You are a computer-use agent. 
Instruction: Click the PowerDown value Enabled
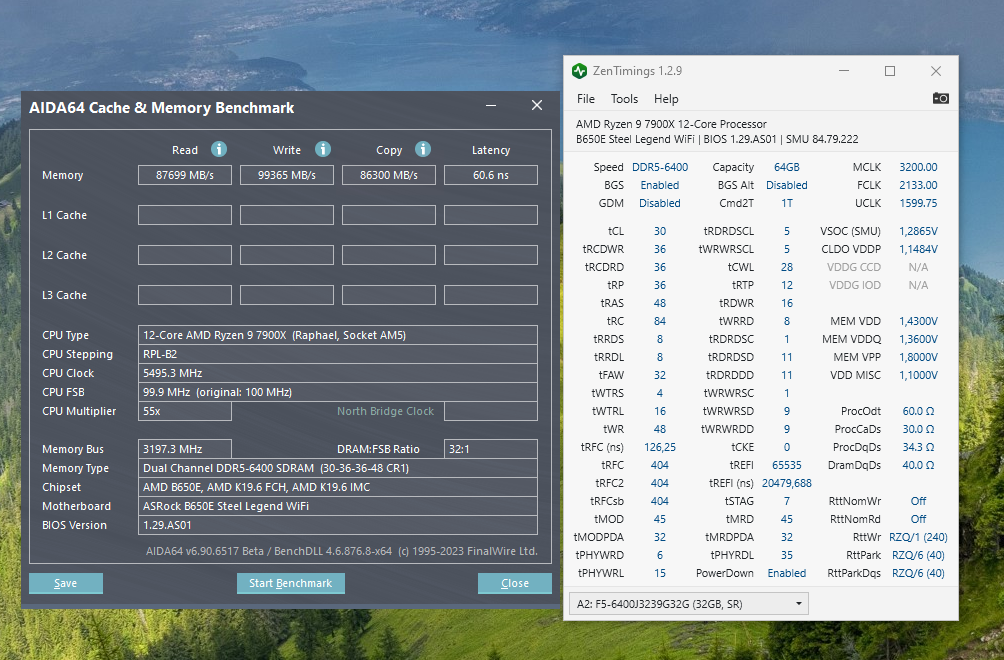[x=787, y=573]
